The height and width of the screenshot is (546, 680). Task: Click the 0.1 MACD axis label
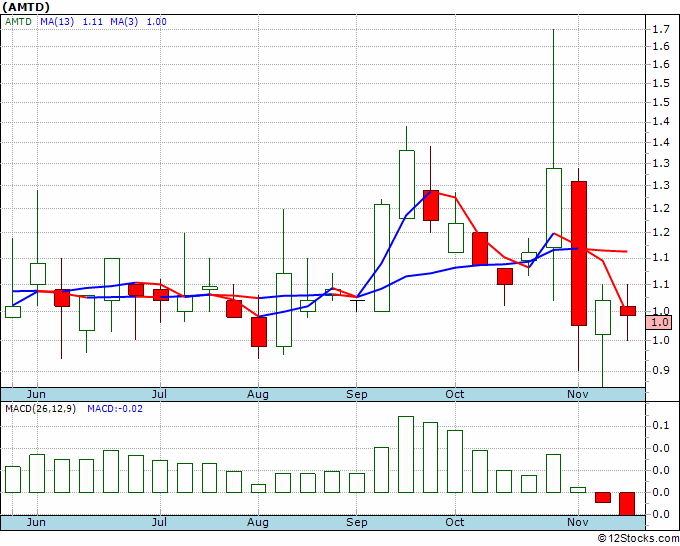coord(660,425)
